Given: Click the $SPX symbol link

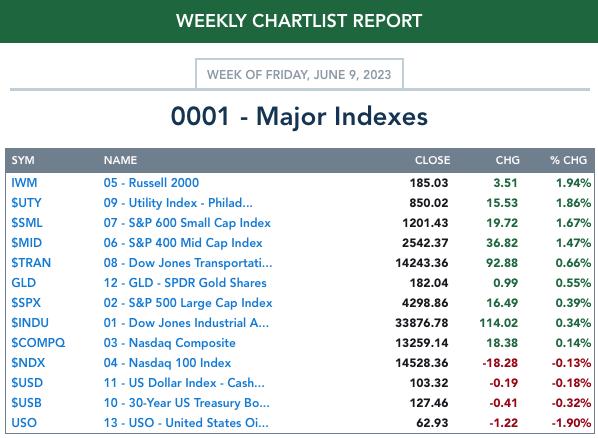Looking at the screenshot, I should 26,303.
